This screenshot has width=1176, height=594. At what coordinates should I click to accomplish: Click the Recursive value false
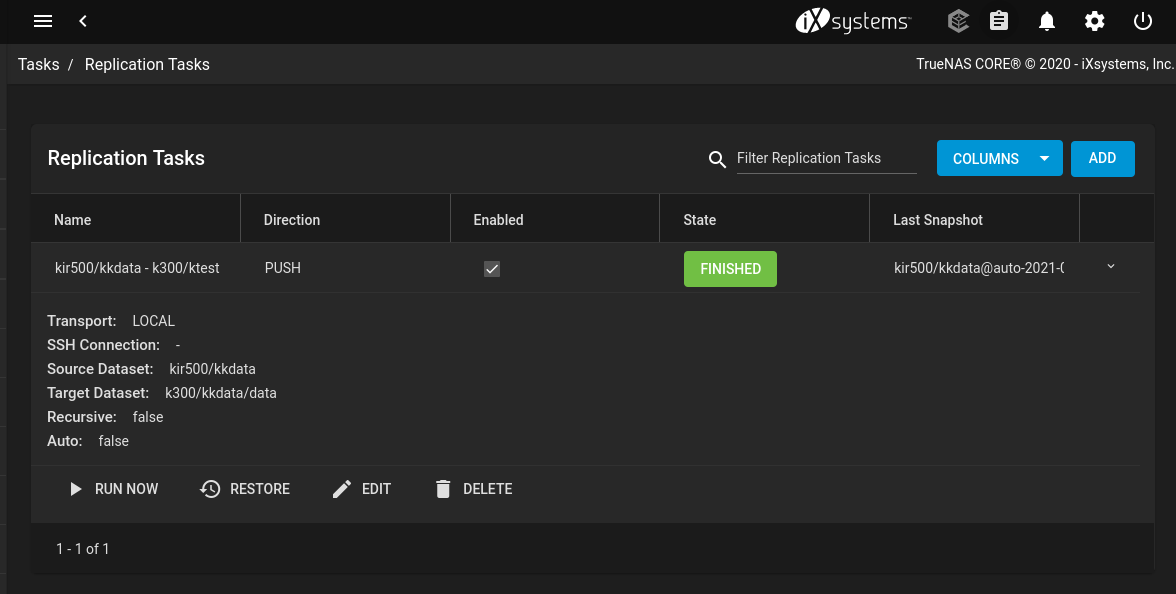coord(148,417)
